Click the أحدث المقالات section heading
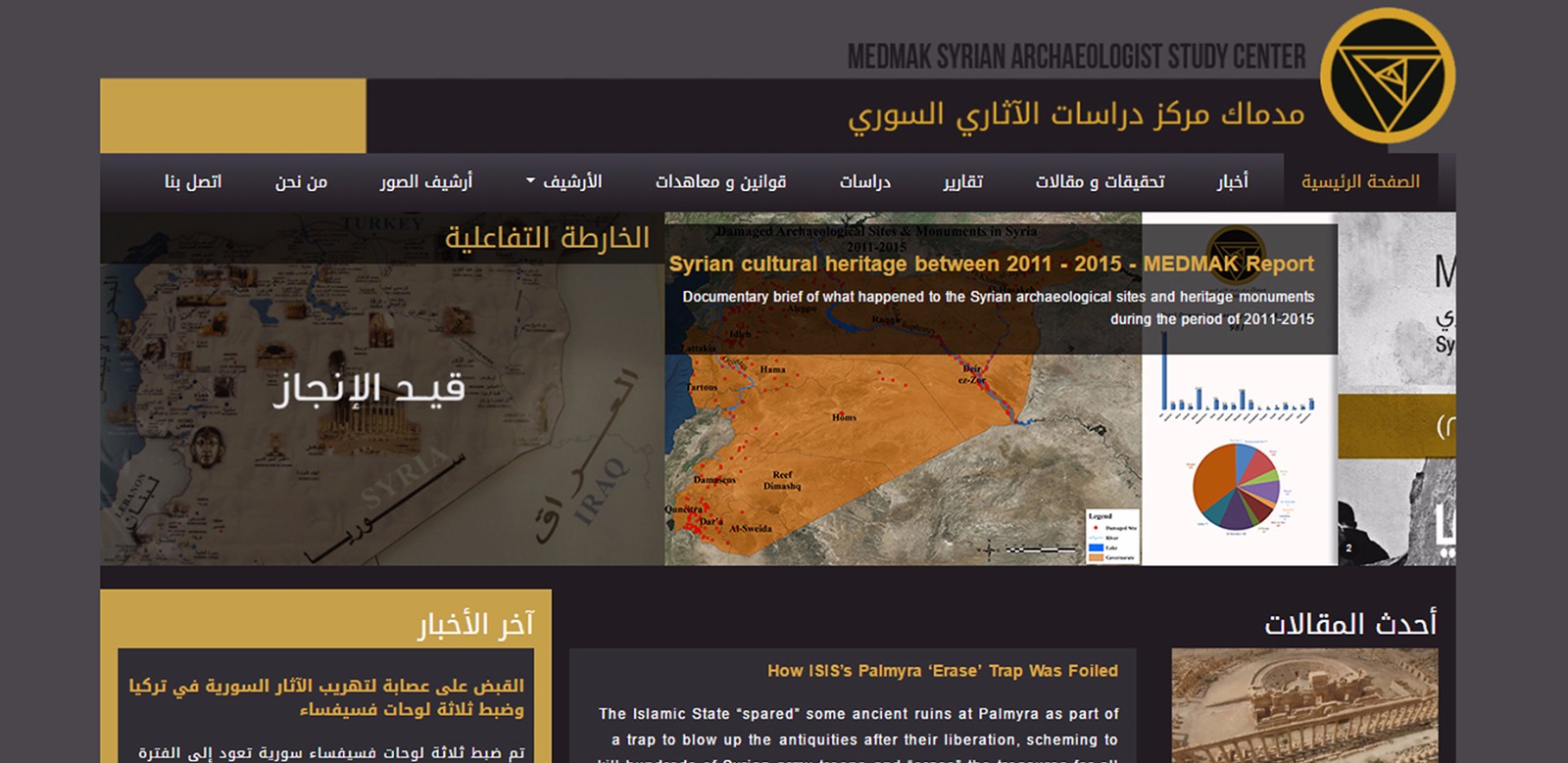1568x763 pixels. point(1350,624)
